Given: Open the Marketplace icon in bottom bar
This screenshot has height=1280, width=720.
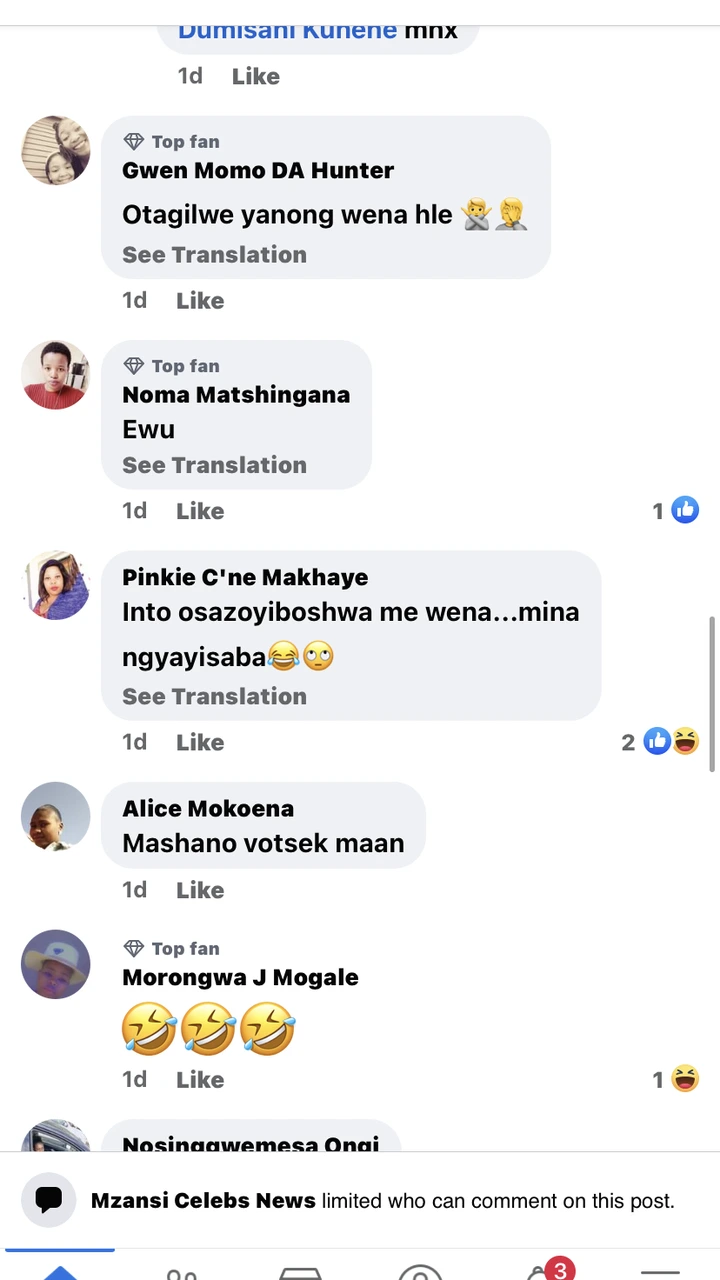Looking at the screenshot, I should [300, 1272].
